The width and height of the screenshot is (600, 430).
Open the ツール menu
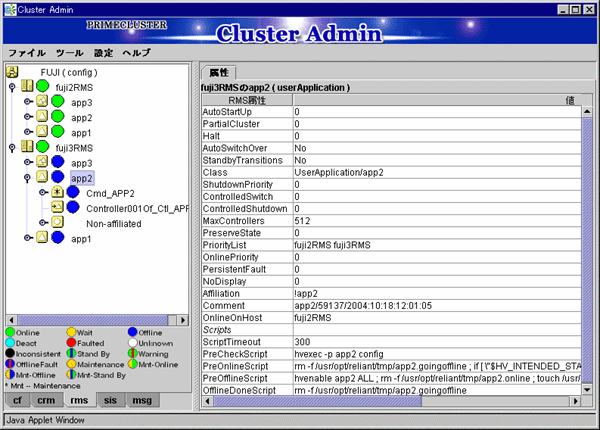pos(70,53)
